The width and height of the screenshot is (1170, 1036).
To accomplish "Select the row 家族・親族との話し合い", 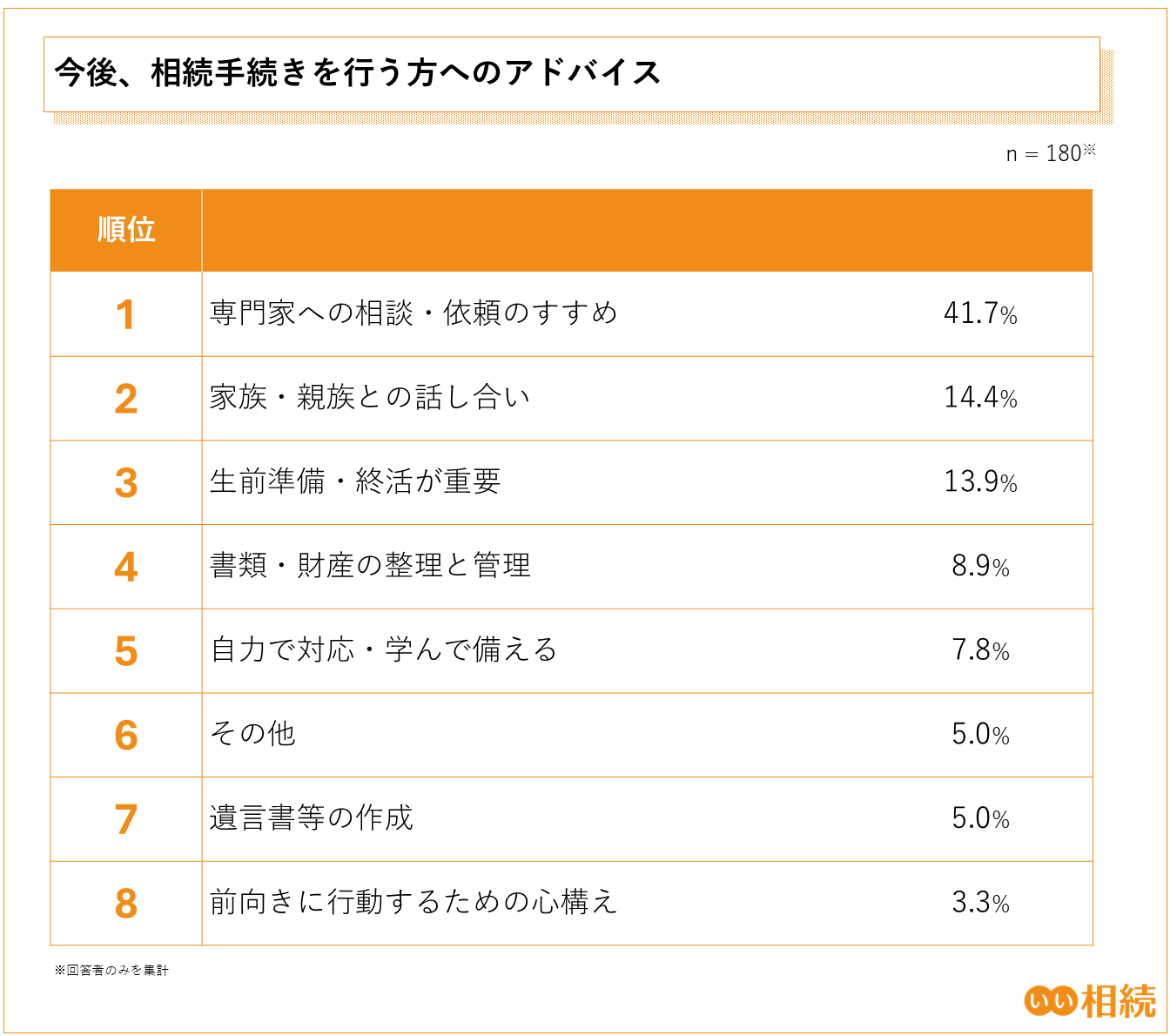I will coord(369,398).
